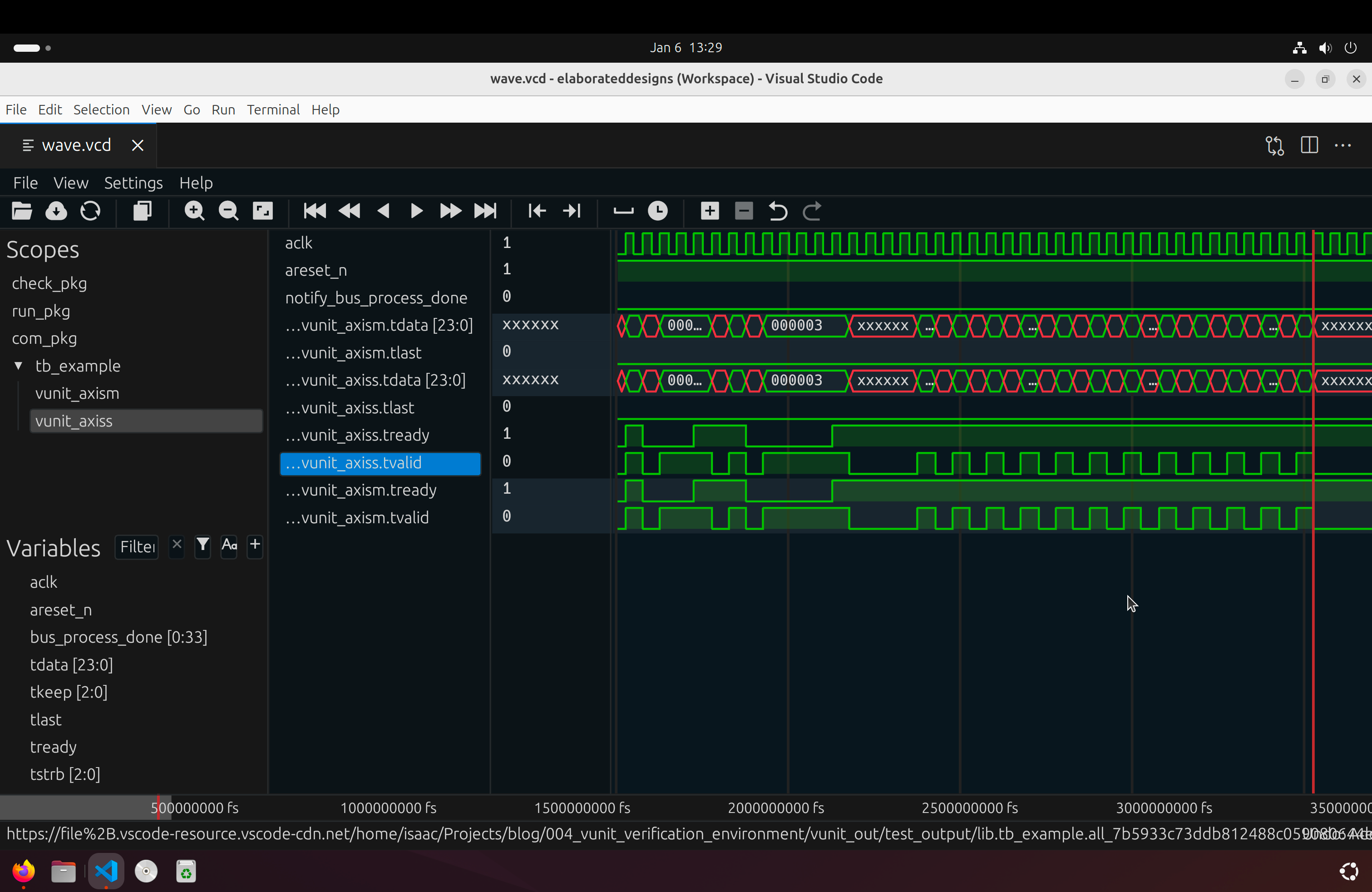Viewport: 1372px width, 892px height.
Task: Collapse the tb_example scope
Action: [19, 366]
